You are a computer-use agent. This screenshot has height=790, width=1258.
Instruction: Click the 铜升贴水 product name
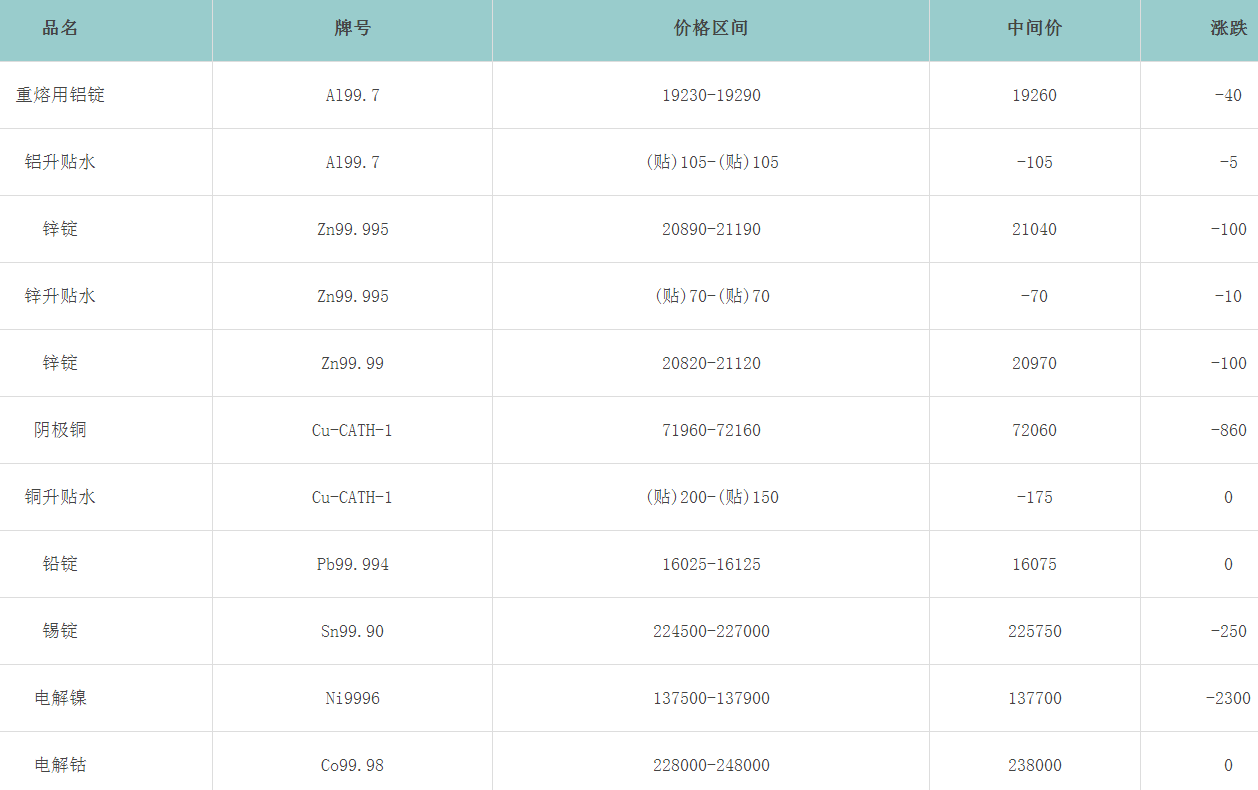click(60, 497)
